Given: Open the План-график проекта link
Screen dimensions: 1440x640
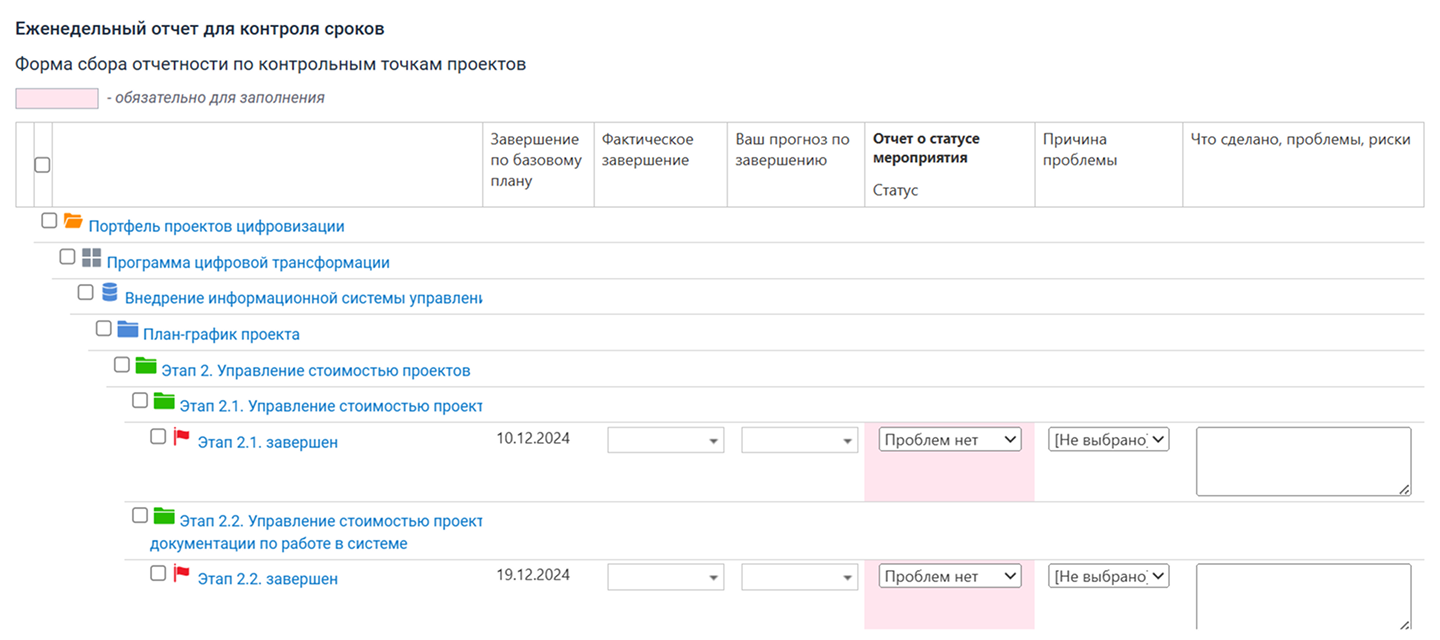Looking at the screenshot, I should [221, 335].
